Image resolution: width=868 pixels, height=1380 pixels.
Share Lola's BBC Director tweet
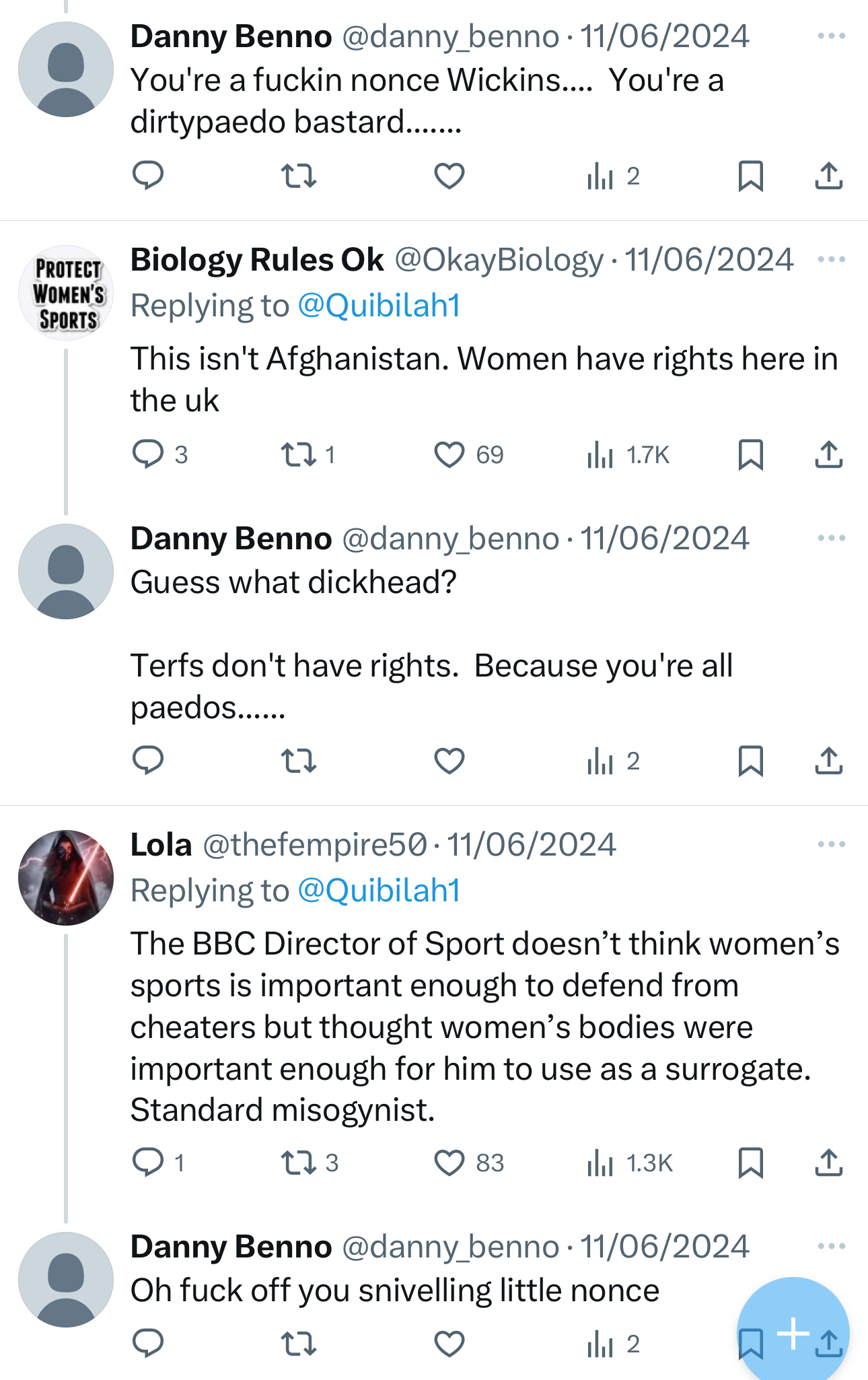pyautogui.click(x=828, y=1163)
